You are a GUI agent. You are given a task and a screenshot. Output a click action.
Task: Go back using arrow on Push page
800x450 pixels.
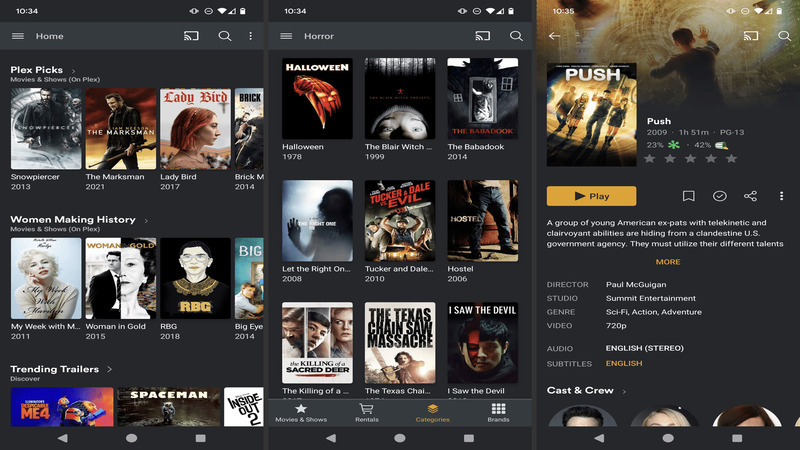click(x=554, y=36)
